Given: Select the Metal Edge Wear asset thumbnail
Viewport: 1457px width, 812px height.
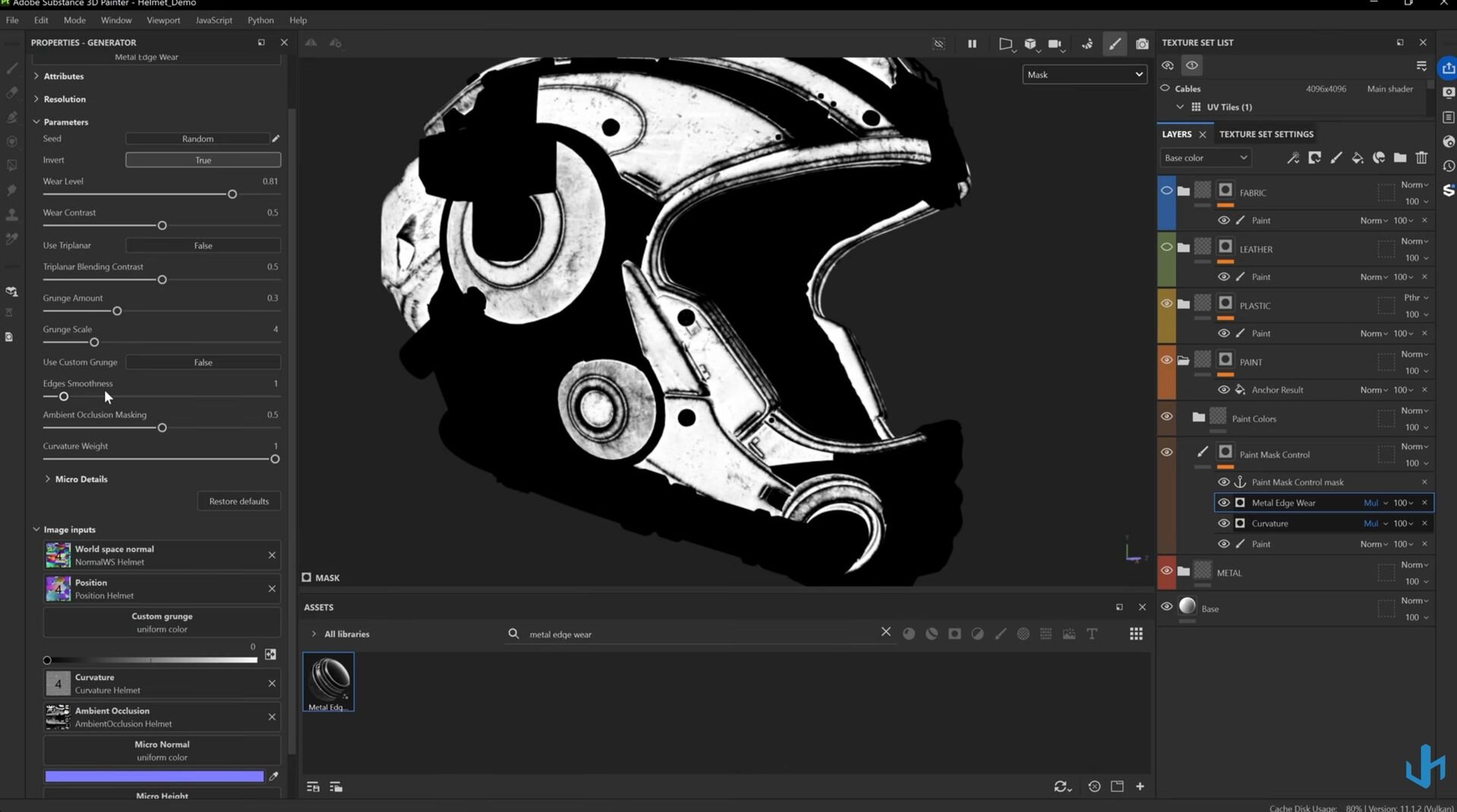Looking at the screenshot, I should click(329, 681).
